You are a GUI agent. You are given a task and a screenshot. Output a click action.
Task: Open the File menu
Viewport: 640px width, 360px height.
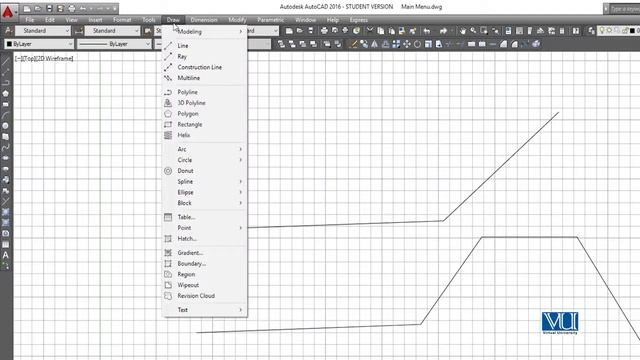[x=30, y=20]
